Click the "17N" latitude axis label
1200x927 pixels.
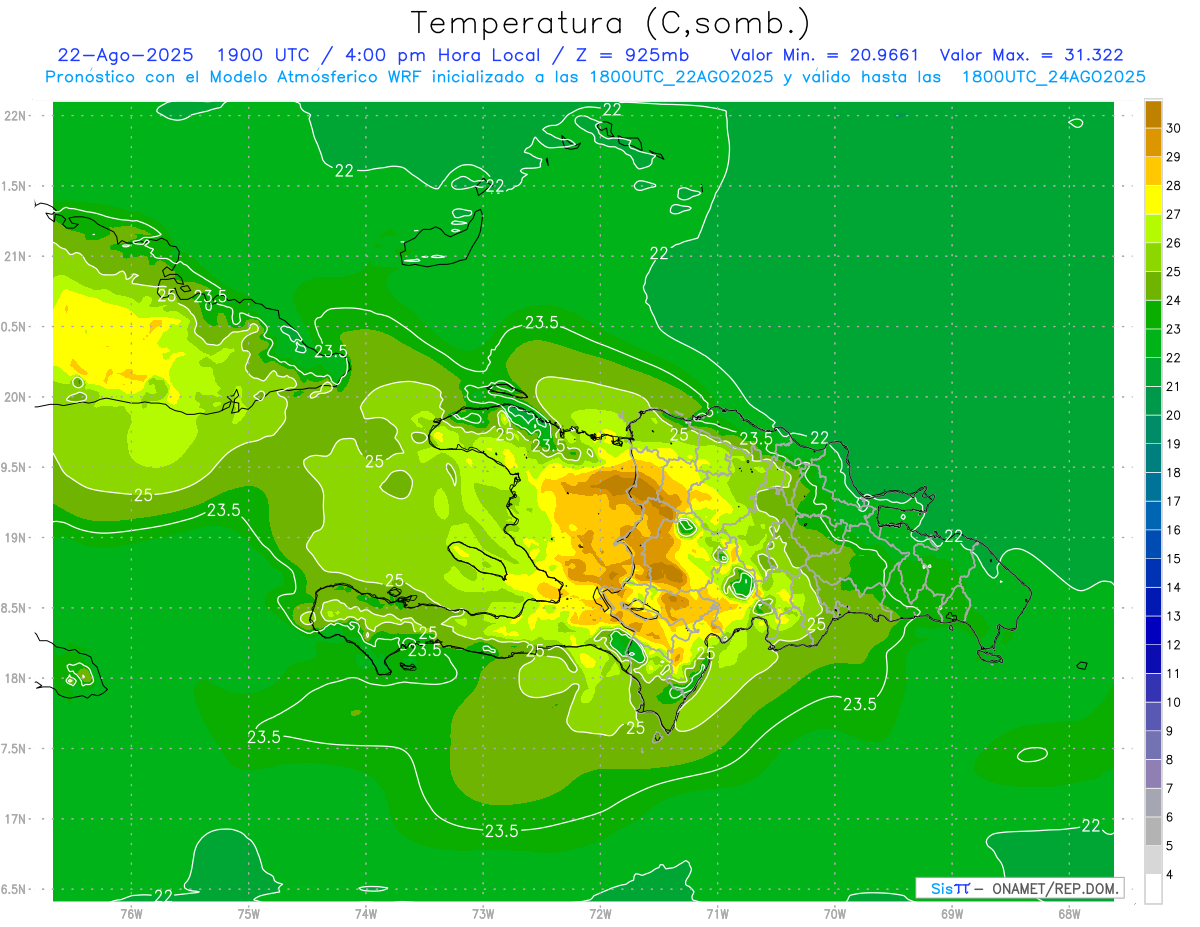point(16,818)
